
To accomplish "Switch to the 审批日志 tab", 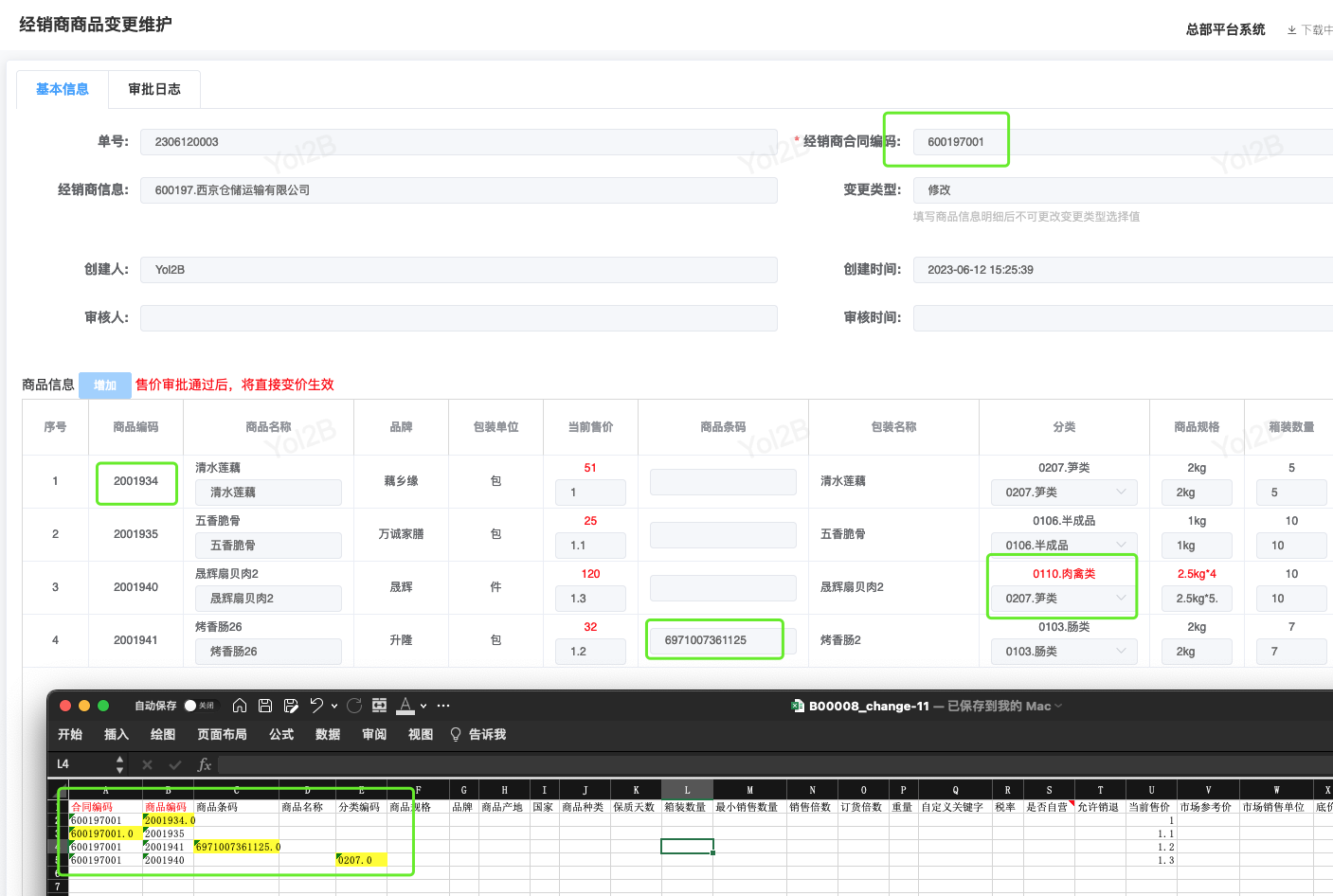I will point(154,89).
